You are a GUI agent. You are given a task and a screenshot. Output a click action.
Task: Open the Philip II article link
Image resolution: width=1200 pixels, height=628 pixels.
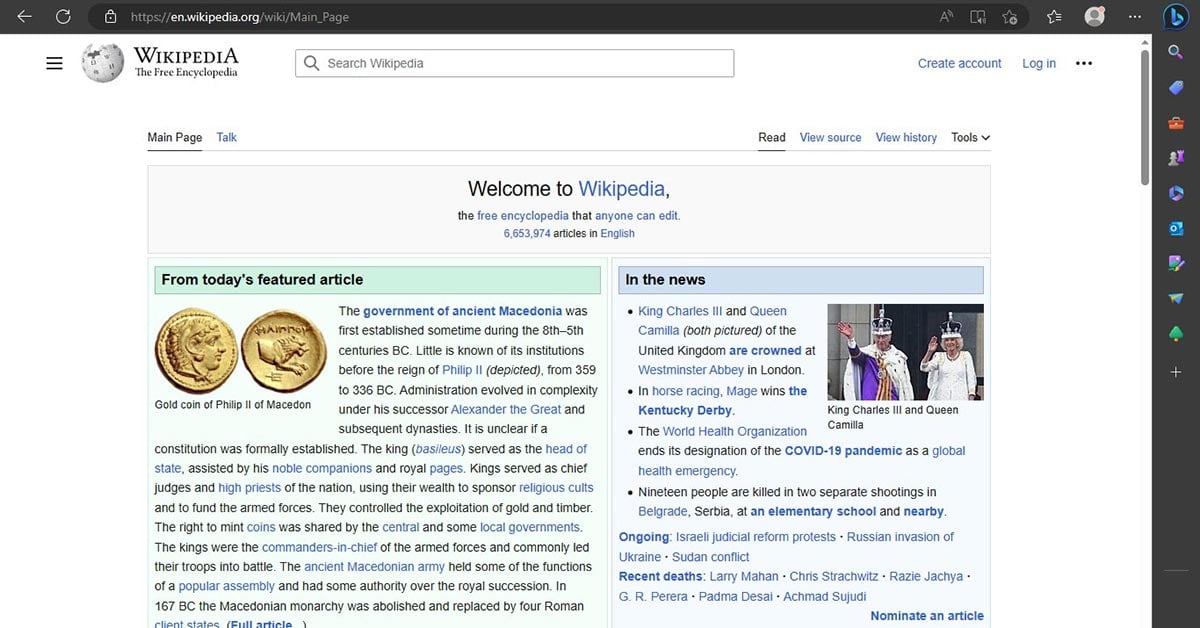click(461, 369)
